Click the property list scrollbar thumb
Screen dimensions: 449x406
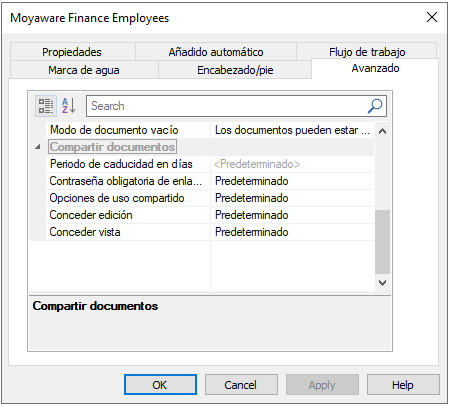point(382,242)
